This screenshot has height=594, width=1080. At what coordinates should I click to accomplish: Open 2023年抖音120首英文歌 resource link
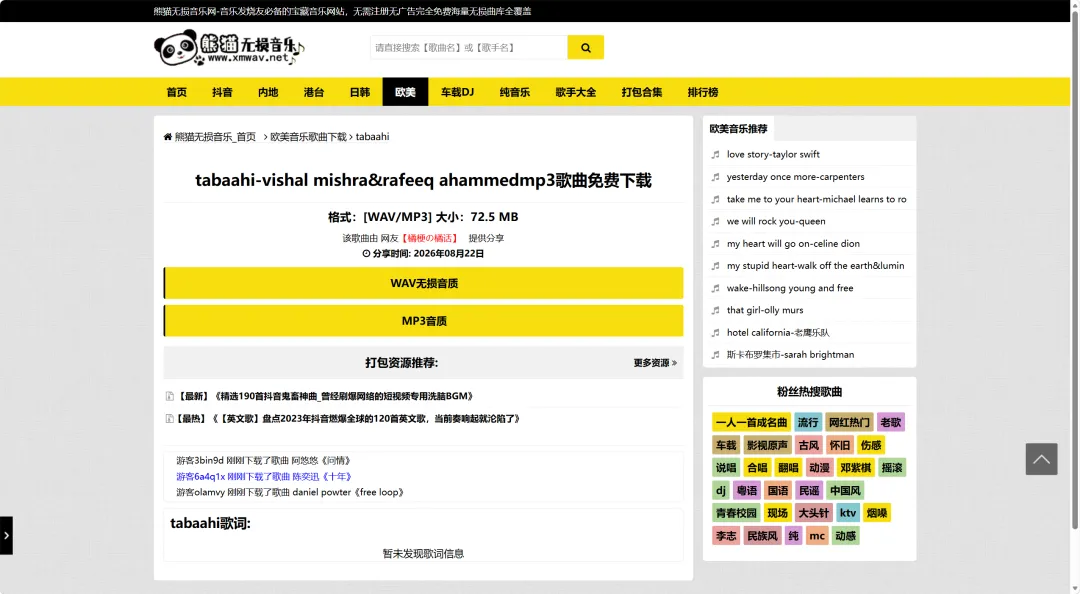coord(349,418)
